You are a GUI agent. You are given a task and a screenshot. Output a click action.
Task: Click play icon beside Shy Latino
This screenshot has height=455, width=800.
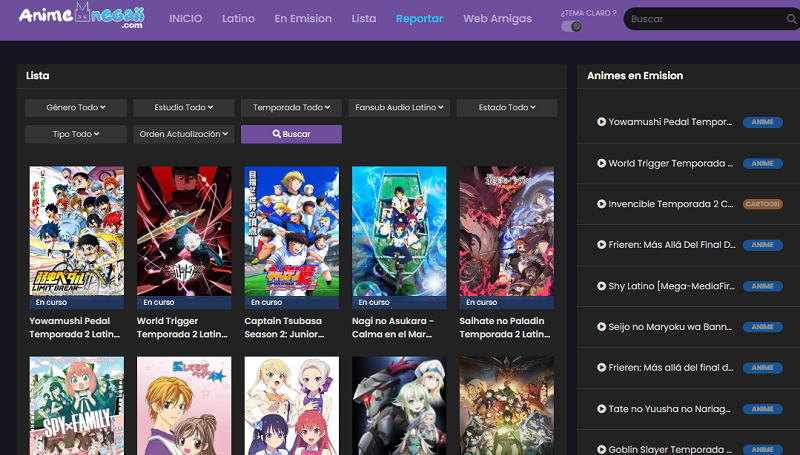(x=602, y=286)
